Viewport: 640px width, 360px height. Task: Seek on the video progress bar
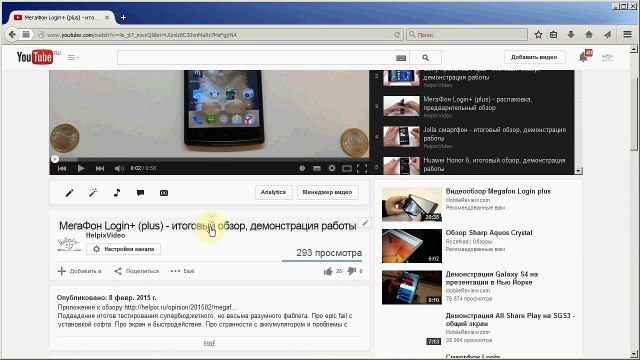[209, 159]
